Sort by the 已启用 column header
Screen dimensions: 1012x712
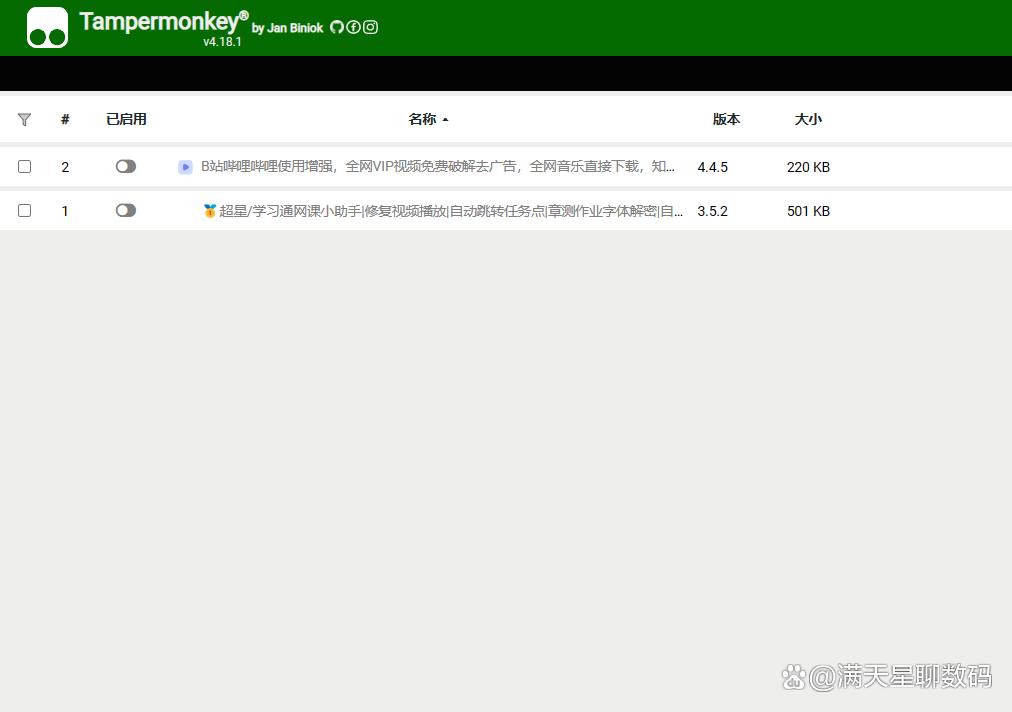click(x=126, y=119)
